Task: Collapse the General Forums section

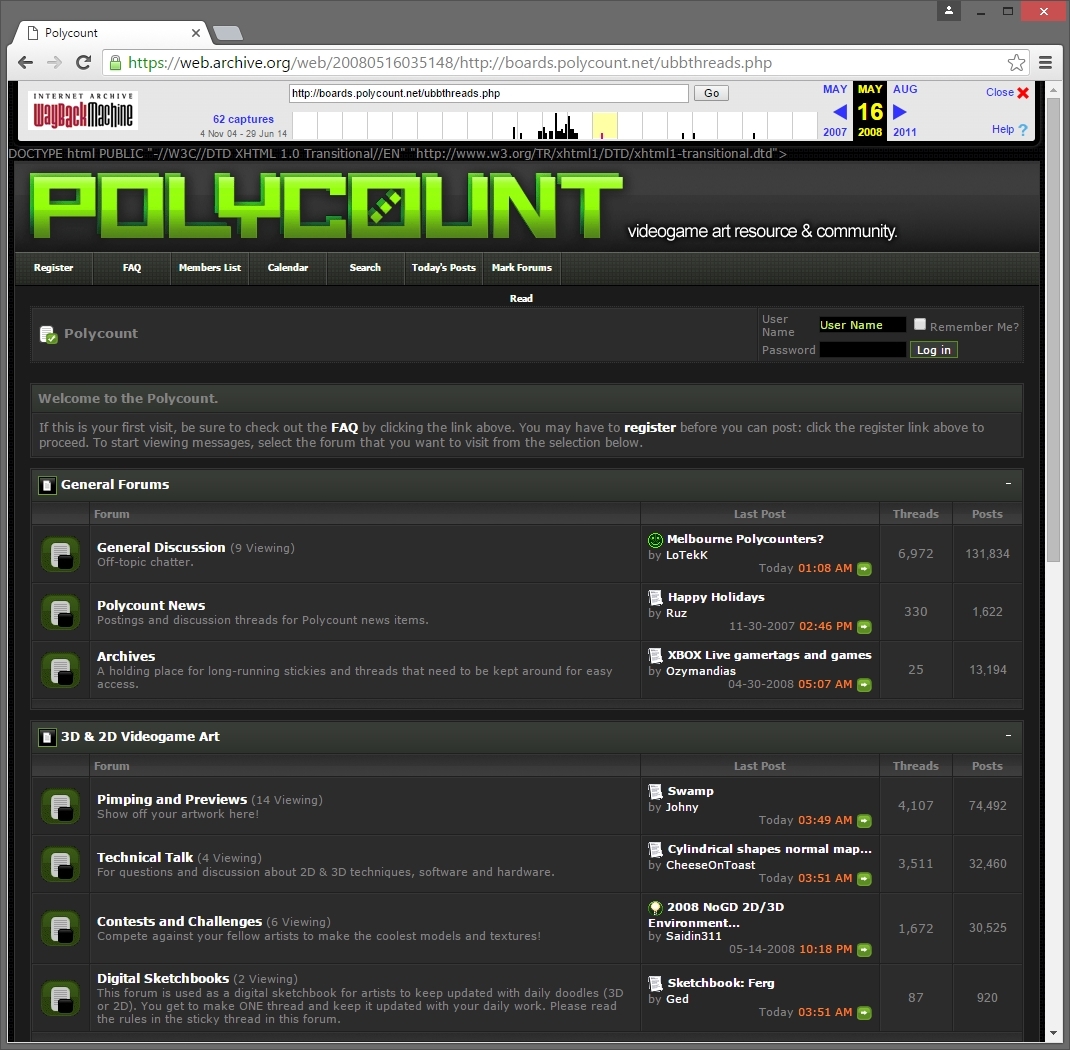Action: pos(1008,484)
